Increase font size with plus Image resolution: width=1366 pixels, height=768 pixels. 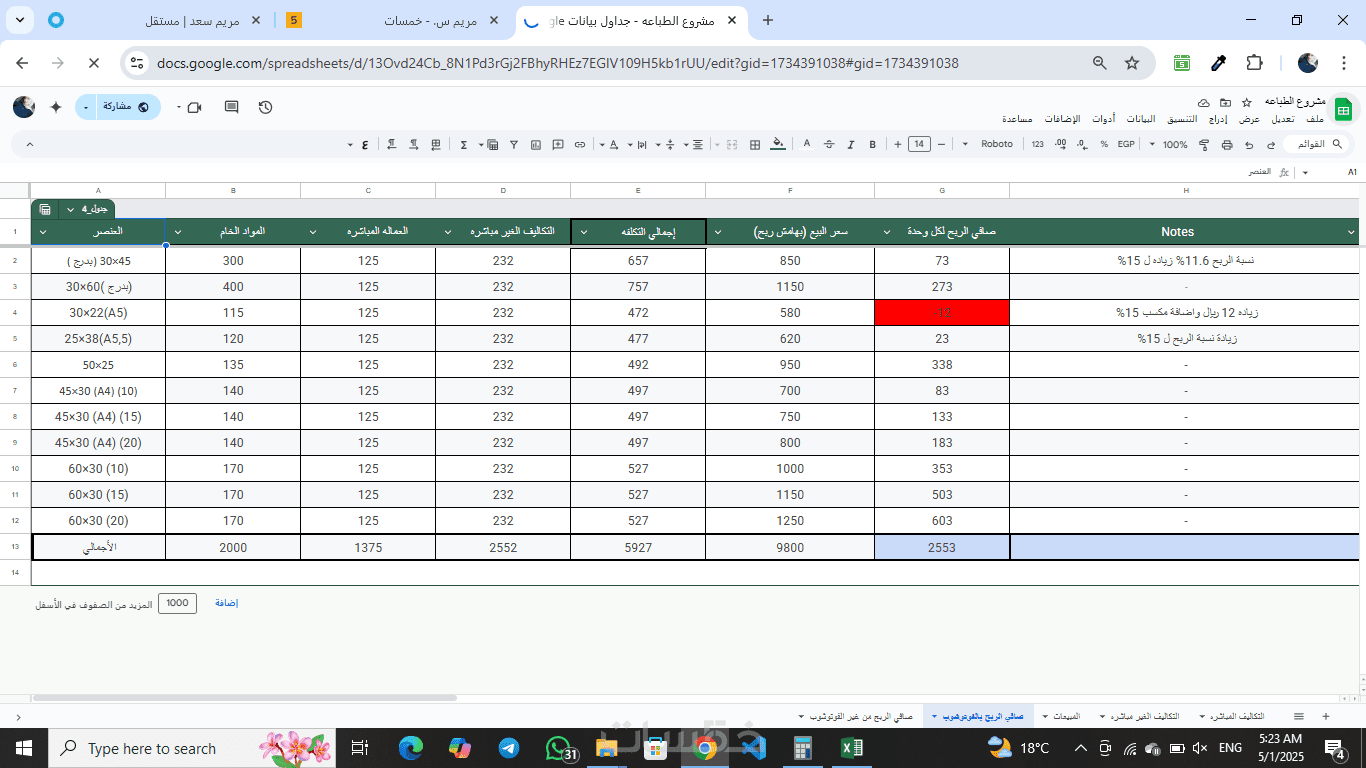coord(898,145)
